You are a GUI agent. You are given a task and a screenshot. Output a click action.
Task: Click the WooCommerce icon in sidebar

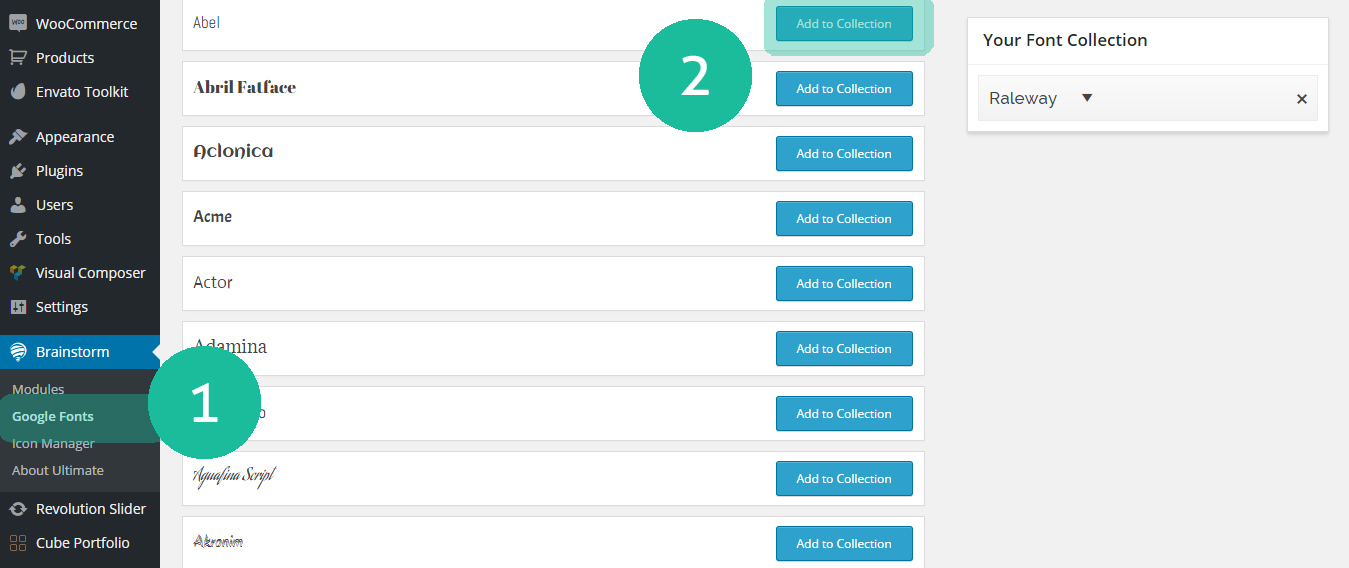18,23
